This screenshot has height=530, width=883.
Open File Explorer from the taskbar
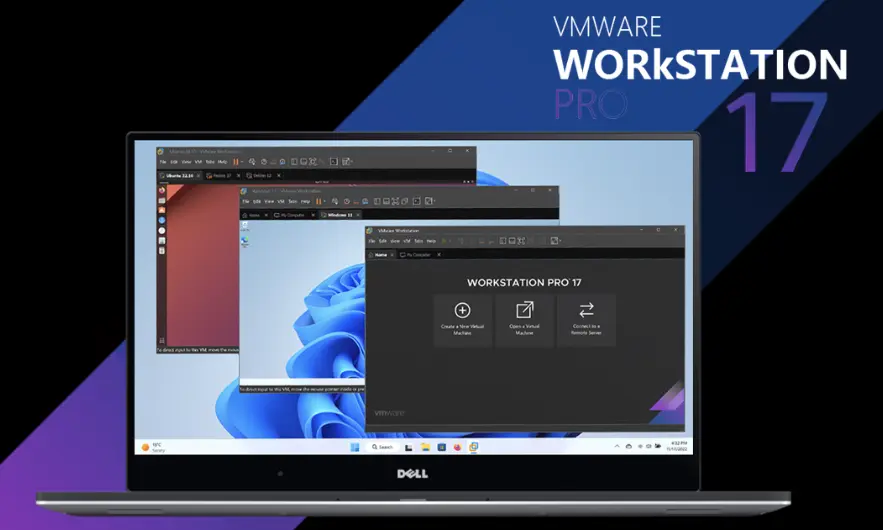pos(425,446)
